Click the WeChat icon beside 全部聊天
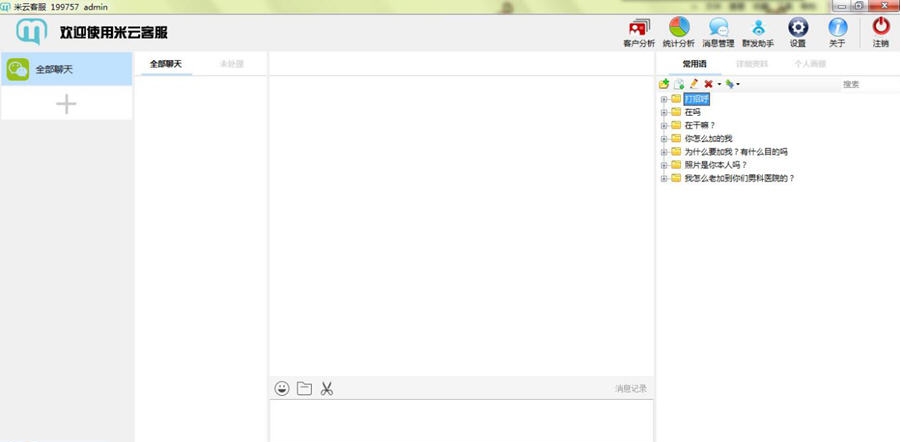This screenshot has height=442, width=901. point(18,69)
